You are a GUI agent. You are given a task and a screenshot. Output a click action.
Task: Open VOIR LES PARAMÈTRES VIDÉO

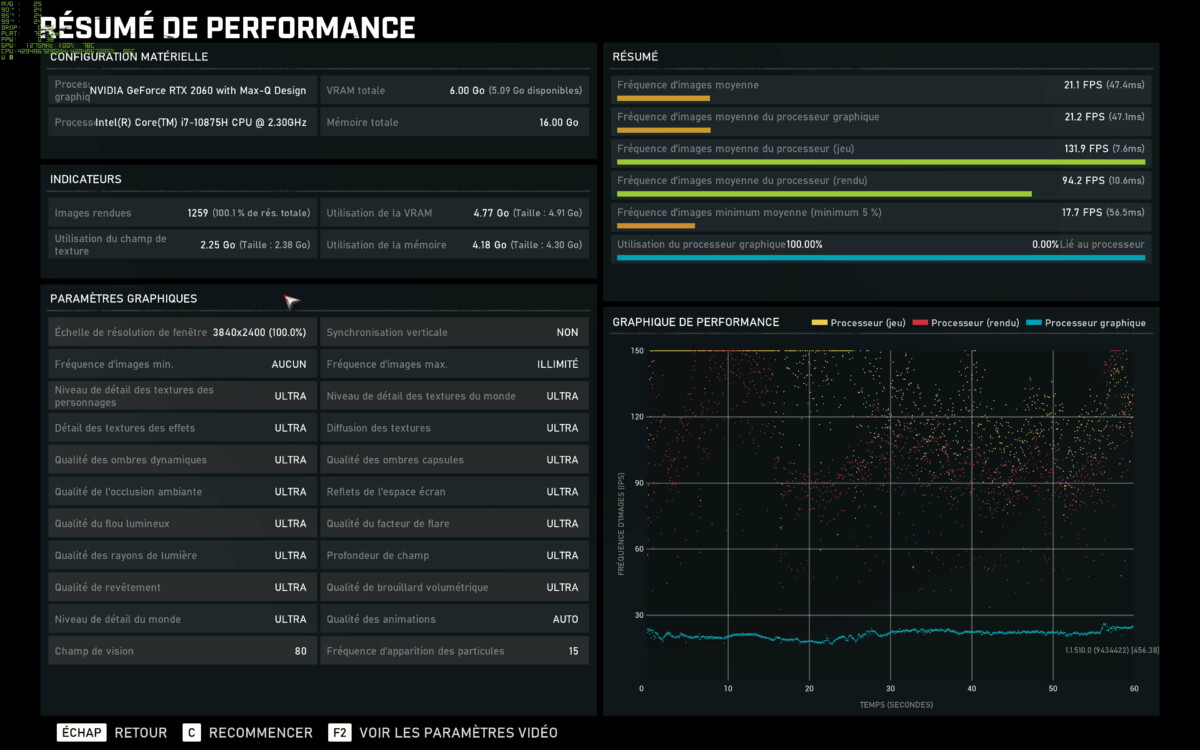(458, 732)
